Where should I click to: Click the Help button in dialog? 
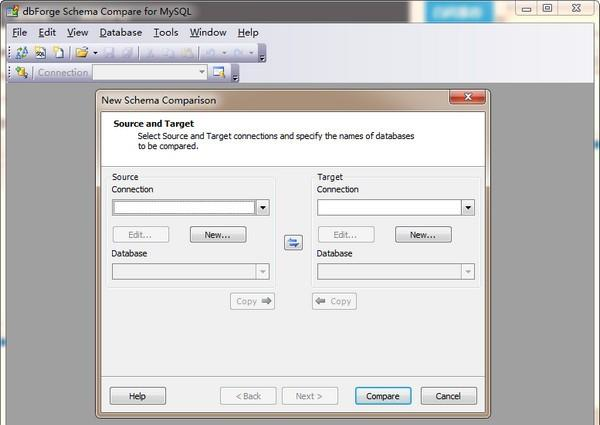coord(138,396)
